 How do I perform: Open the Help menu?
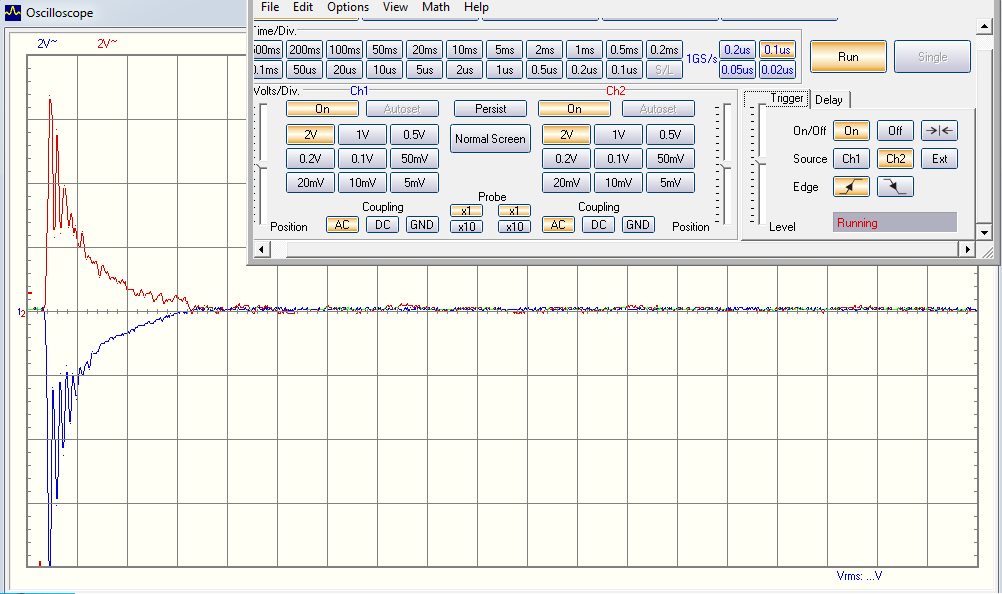pyautogui.click(x=476, y=7)
